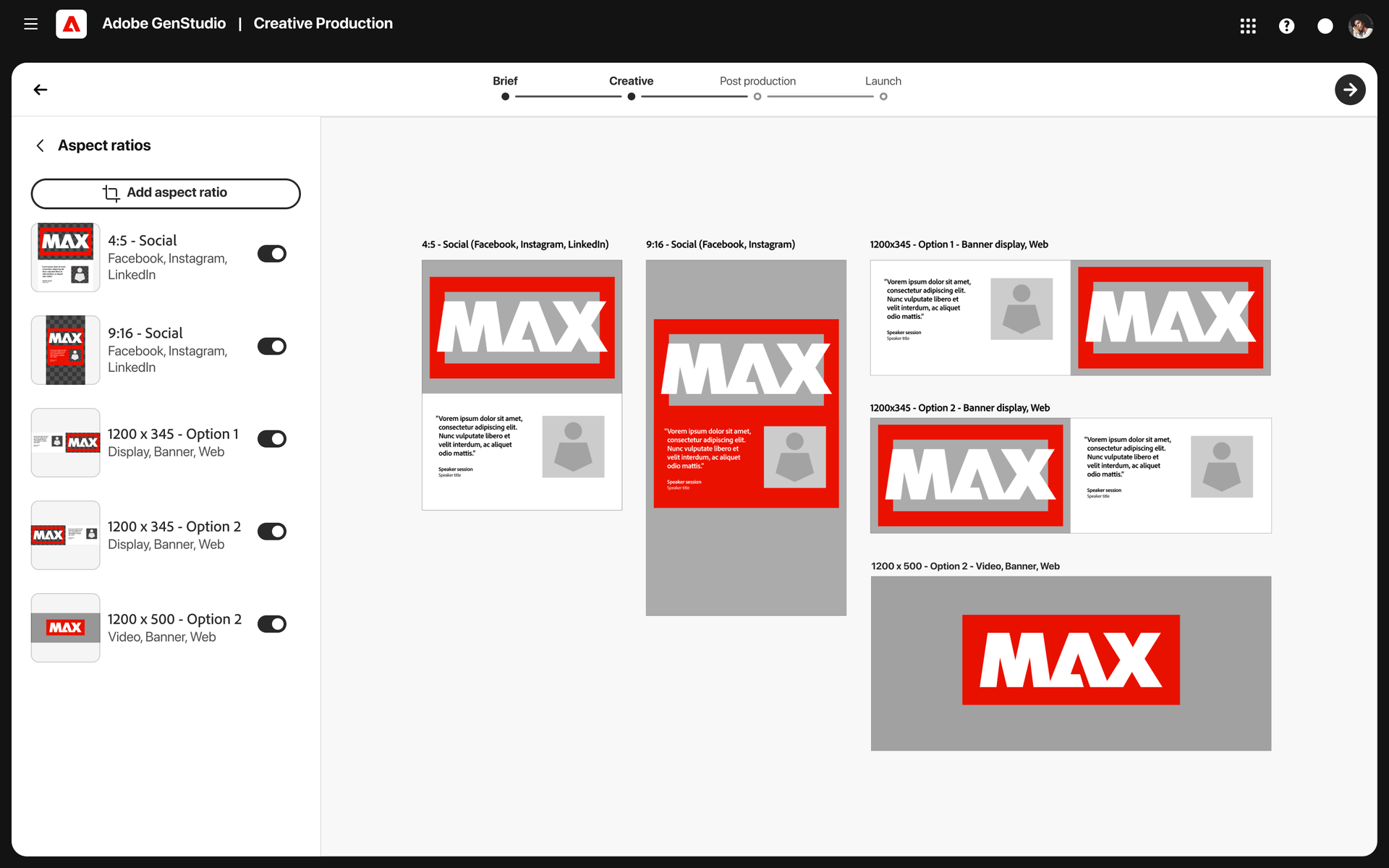Click the Launch progress dot
This screenshot has width=1389, height=868.
click(883, 96)
